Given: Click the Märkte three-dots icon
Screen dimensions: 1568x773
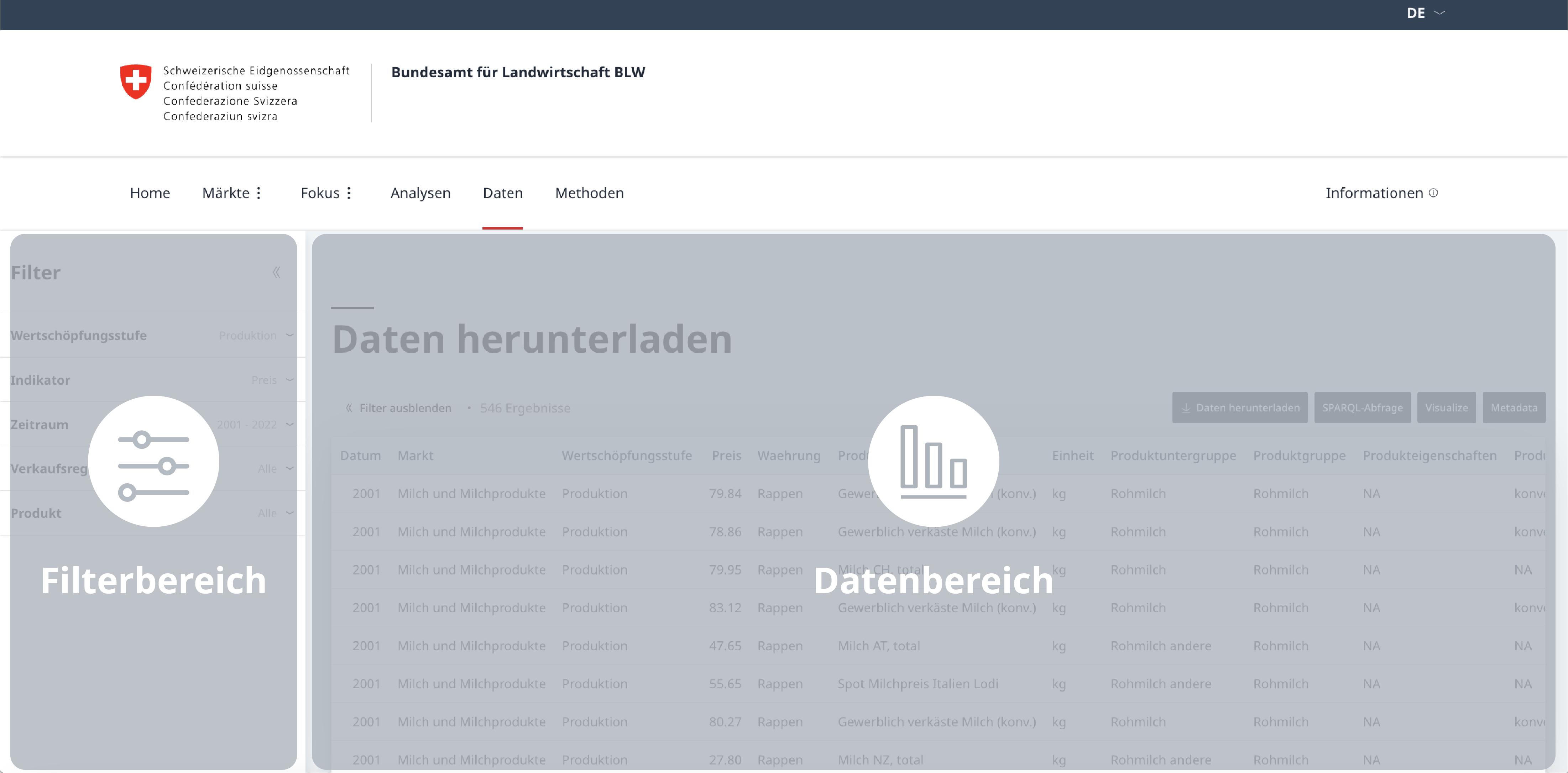Looking at the screenshot, I should [259, 193].
